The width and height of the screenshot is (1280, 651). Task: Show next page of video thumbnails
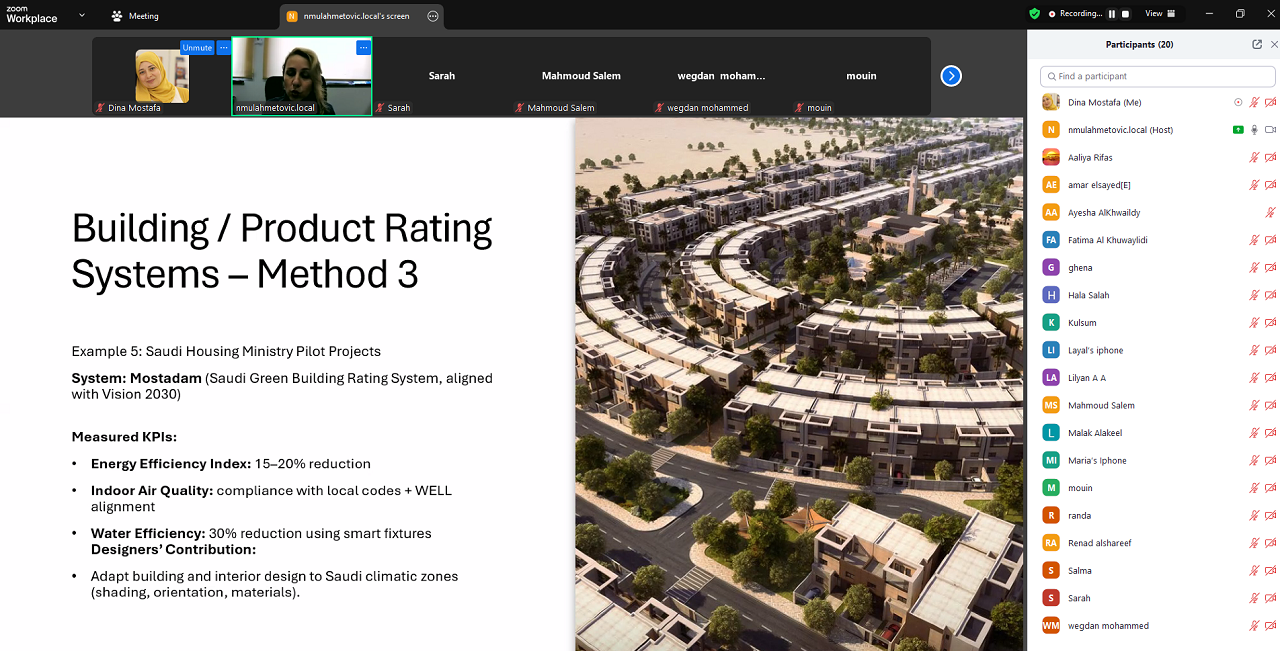pyautogui.click(x=951, y=76)
